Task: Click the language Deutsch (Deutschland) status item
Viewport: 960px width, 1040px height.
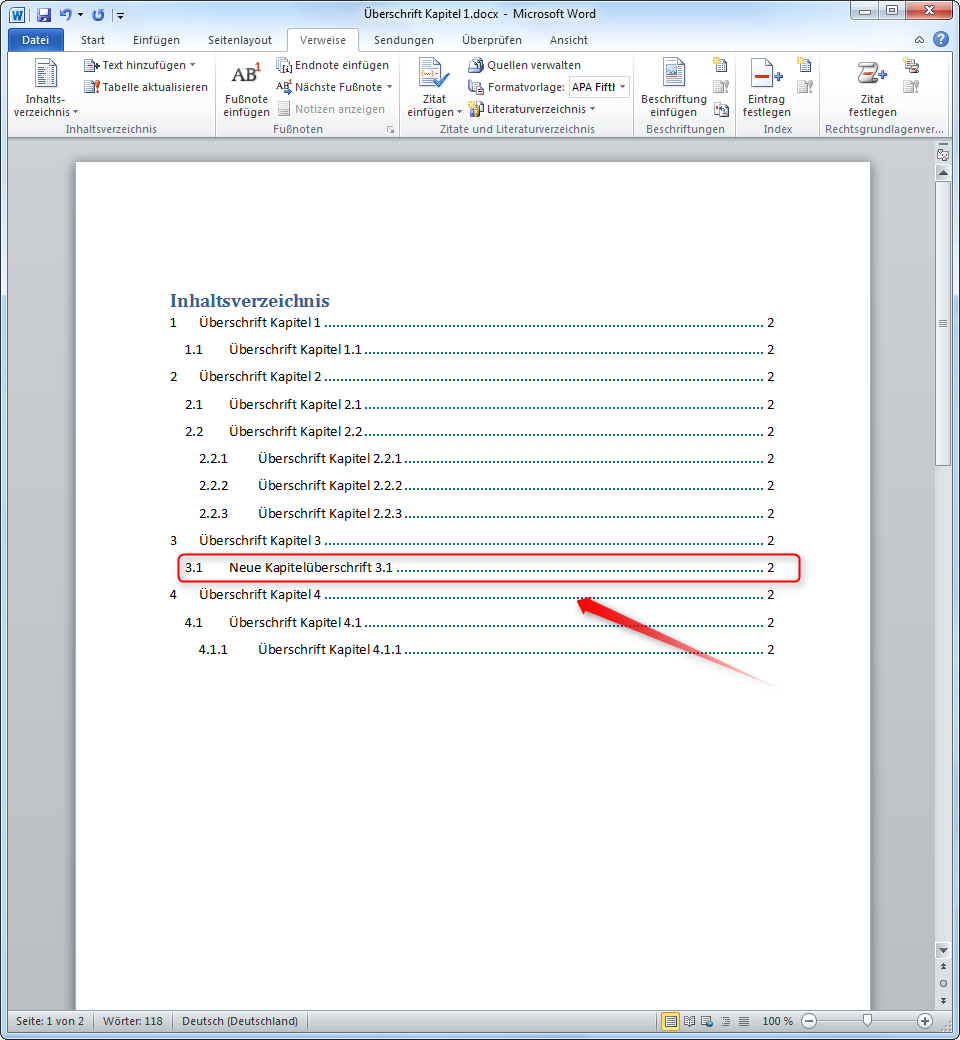Action: point(240,1021)
